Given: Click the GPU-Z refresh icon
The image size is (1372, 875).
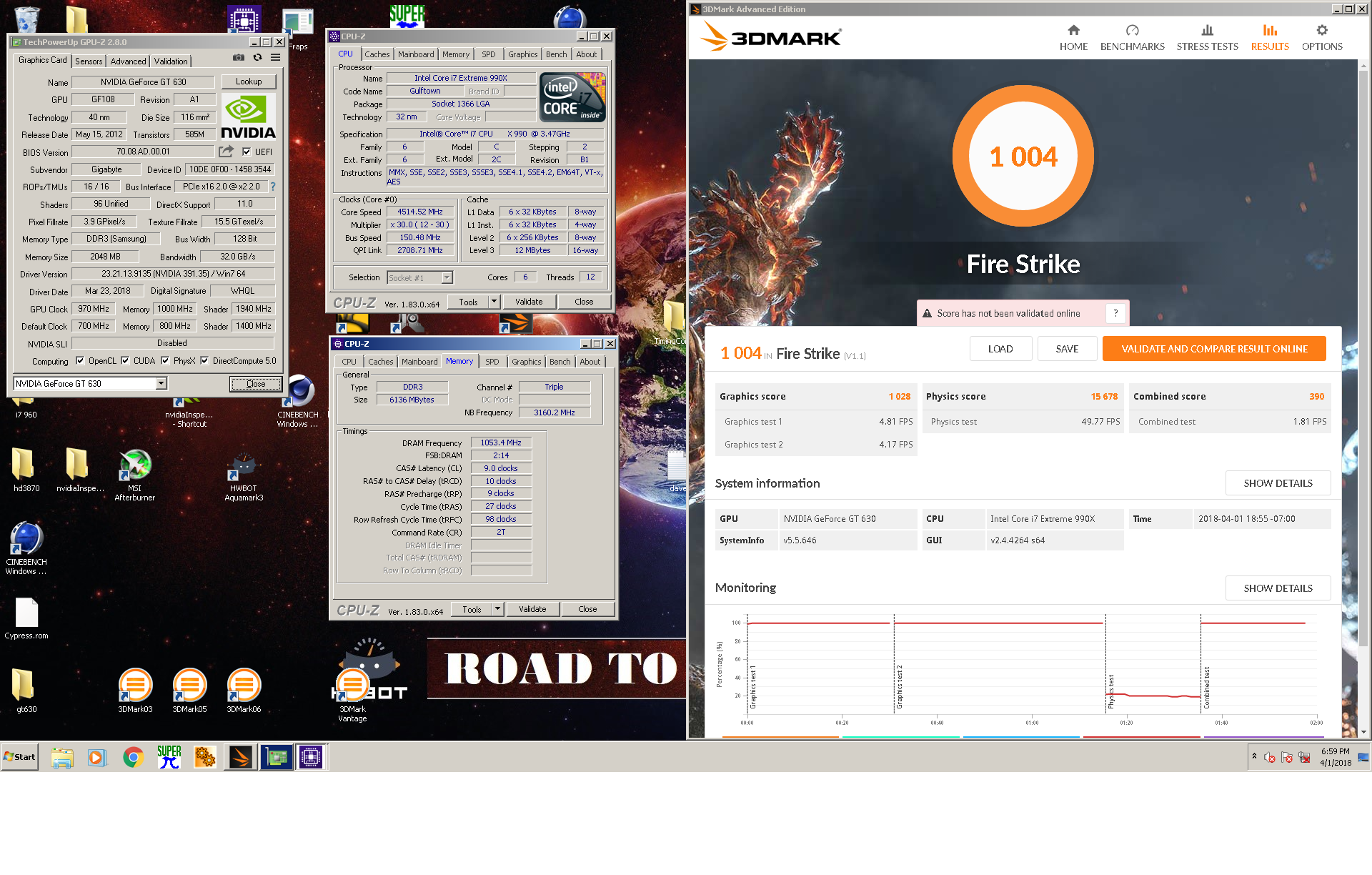Looking at the screenshot, I should [x=257, y=58].
